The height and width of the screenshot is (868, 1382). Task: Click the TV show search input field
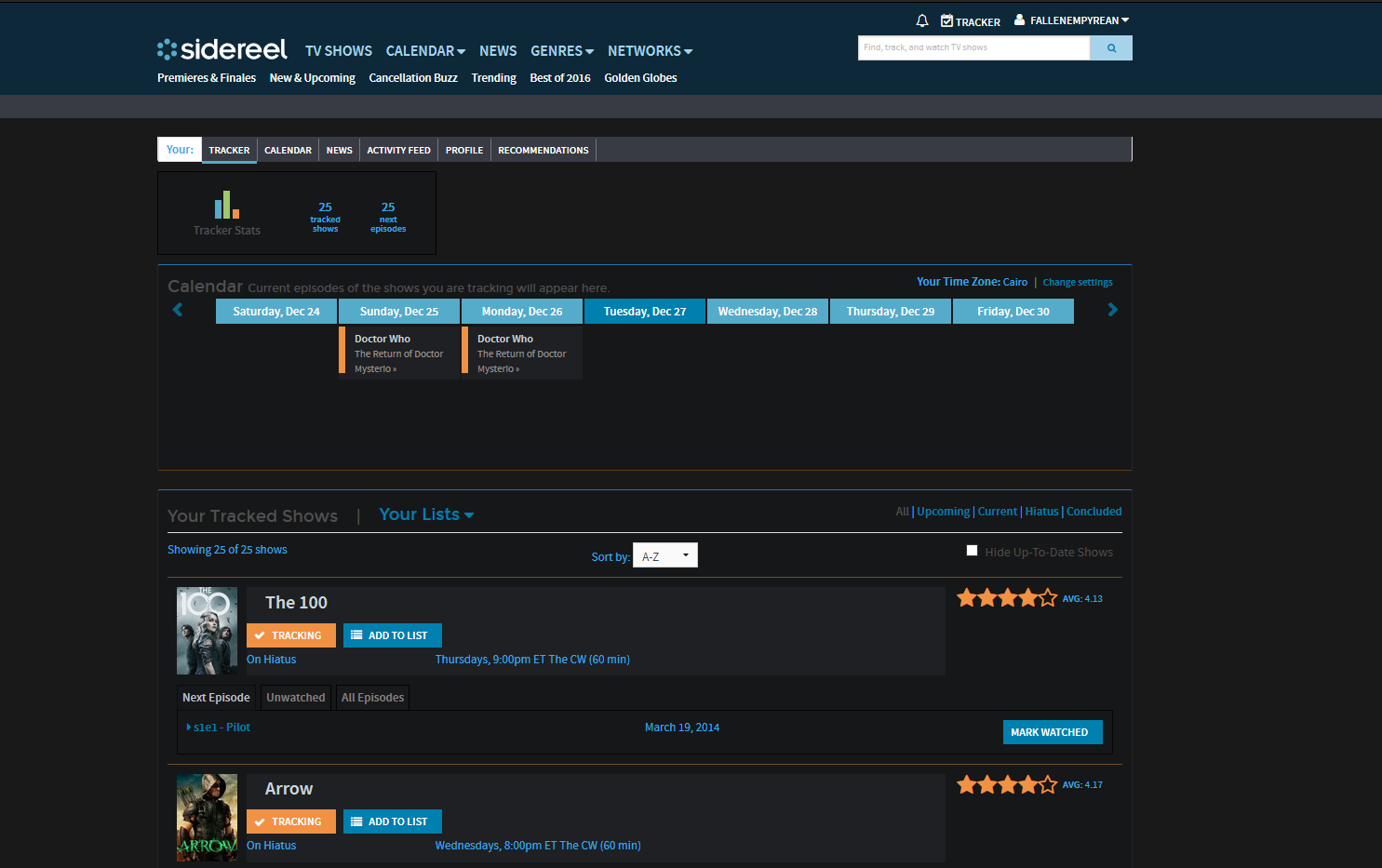tap(973, 48)
